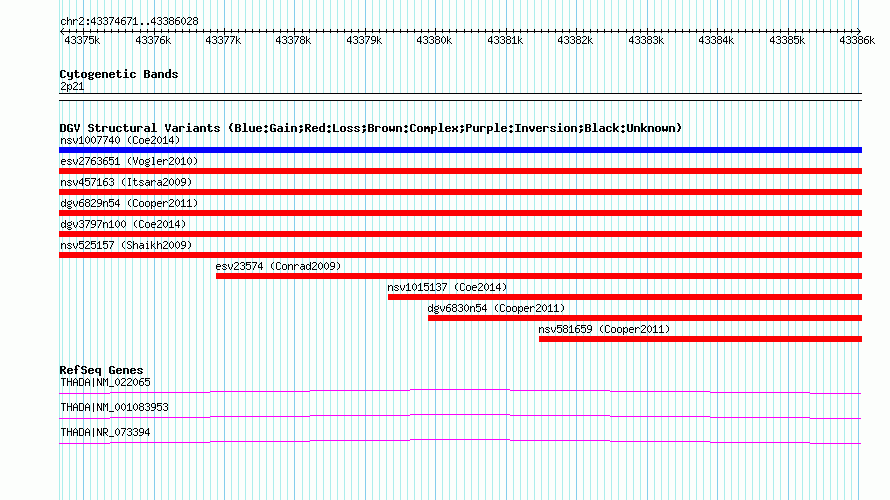
Task: Open gene label THADA|NM_001083953
Action: coord(115,407)
